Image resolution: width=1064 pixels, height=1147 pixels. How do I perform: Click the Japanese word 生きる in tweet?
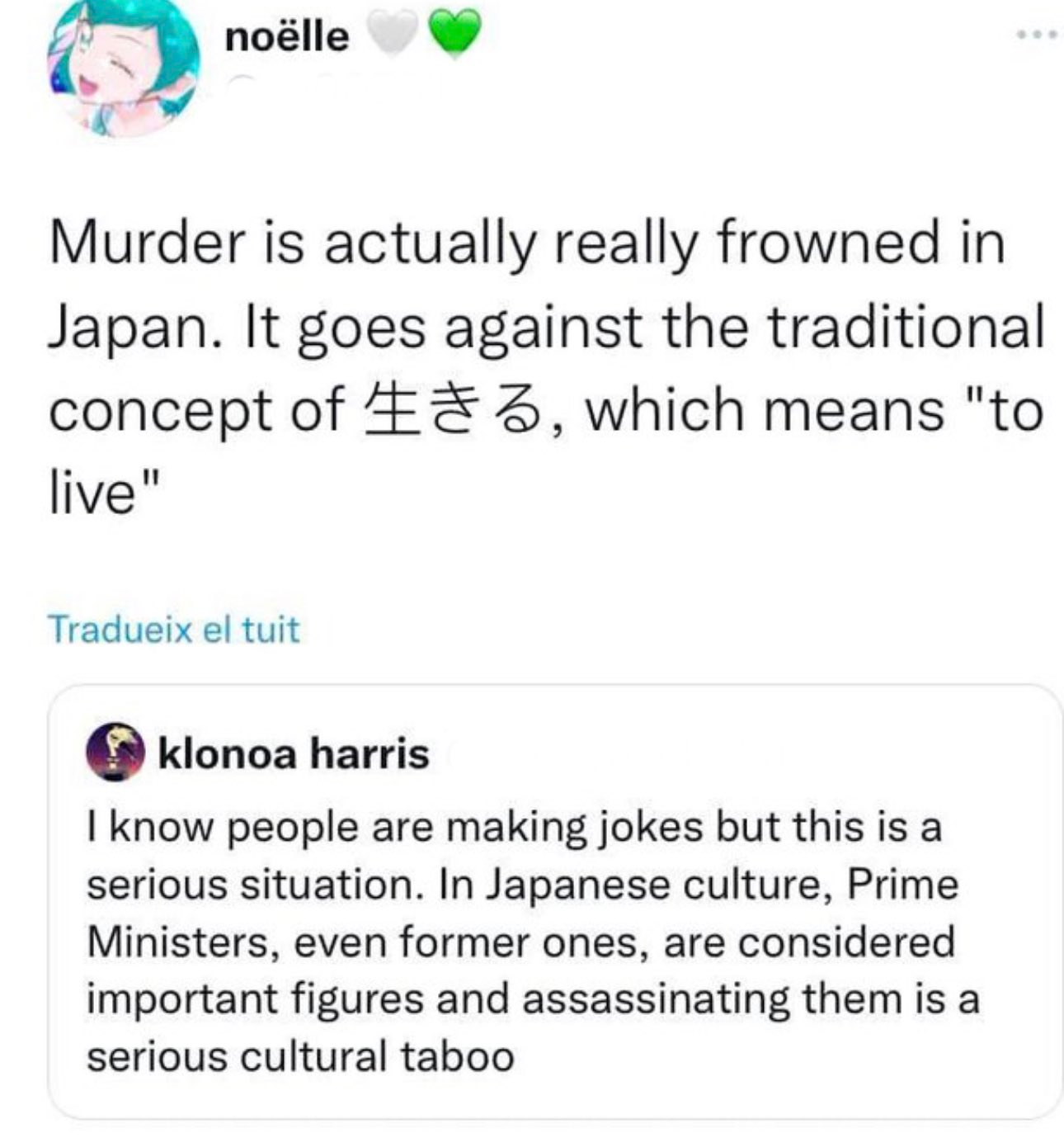coord(452,410)
